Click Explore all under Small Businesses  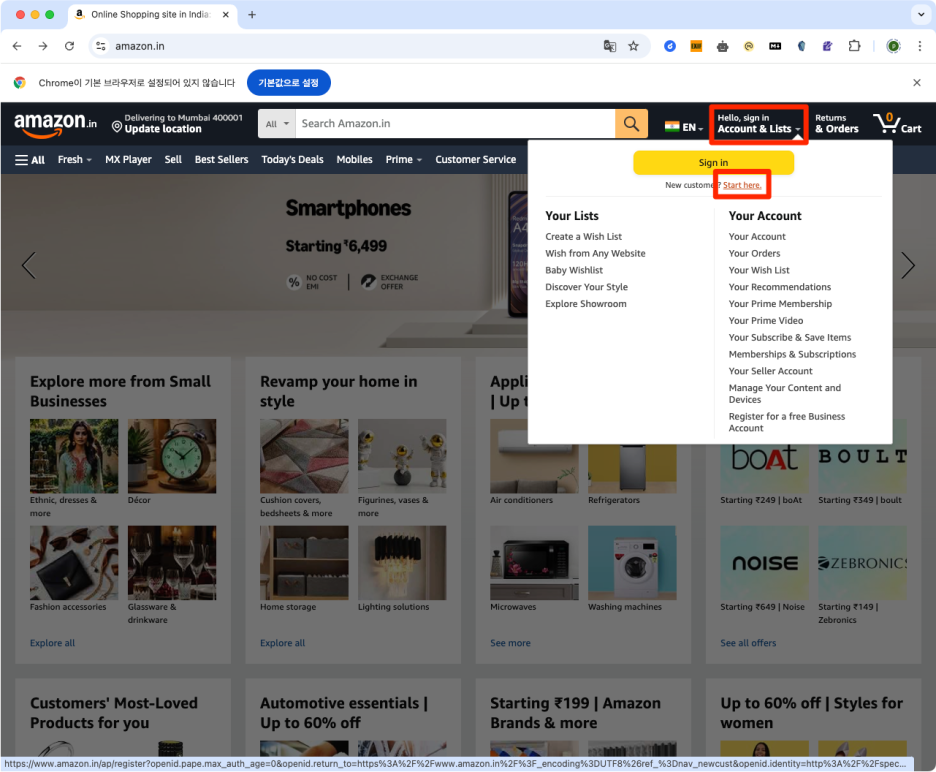[53, 643]
